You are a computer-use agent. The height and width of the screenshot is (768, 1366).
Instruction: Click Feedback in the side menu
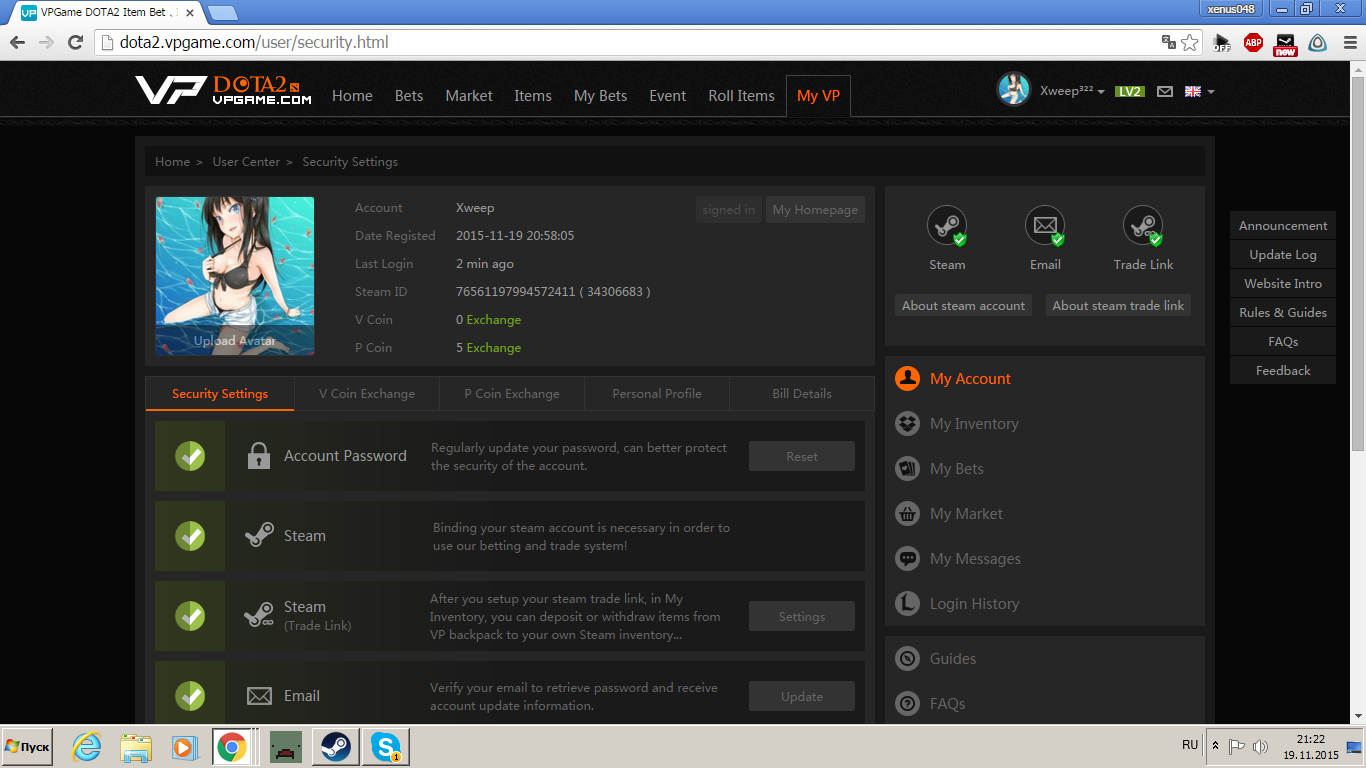pyautogui.click(x=1283, y=371)
